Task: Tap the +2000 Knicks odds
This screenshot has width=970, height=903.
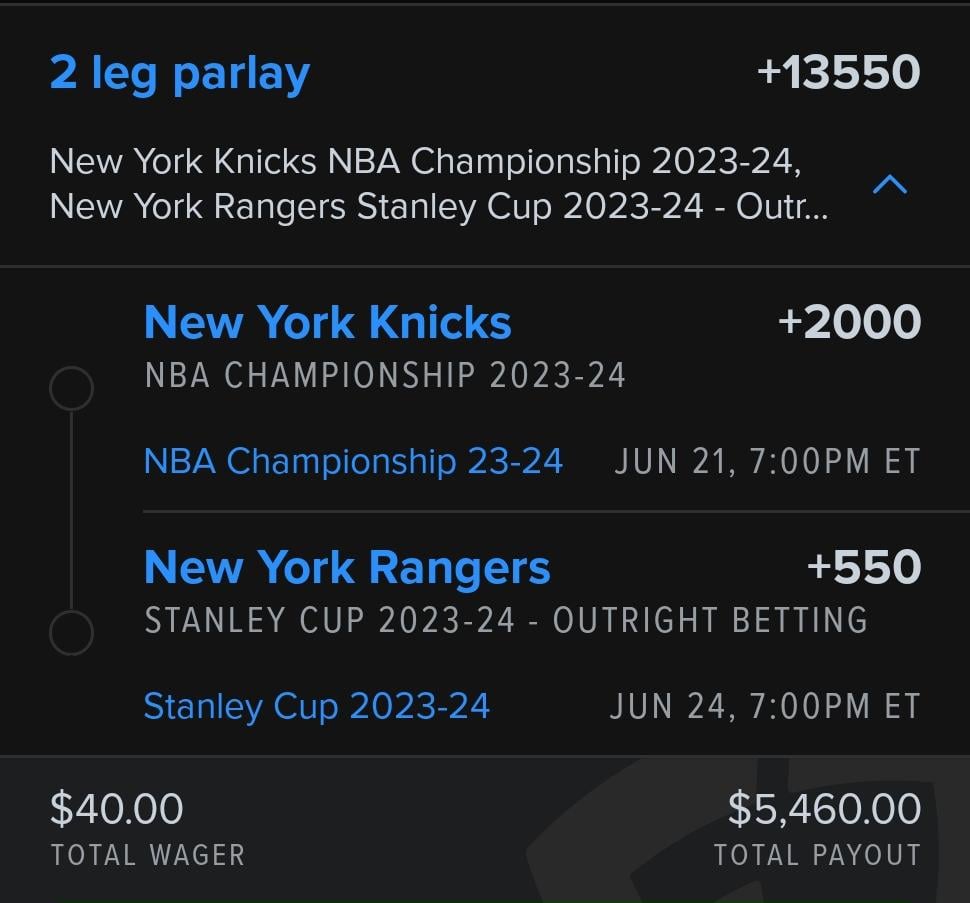Action: click(x=849, y=323)
